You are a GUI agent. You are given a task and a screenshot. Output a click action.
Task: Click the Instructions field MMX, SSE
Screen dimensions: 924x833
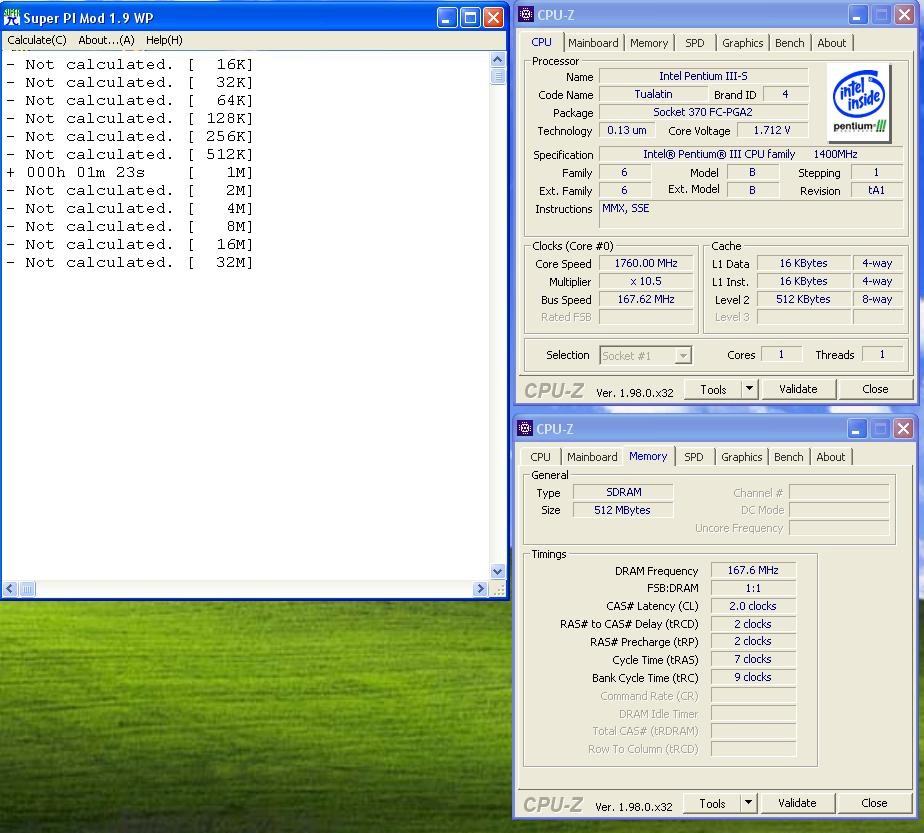(751, 214)
